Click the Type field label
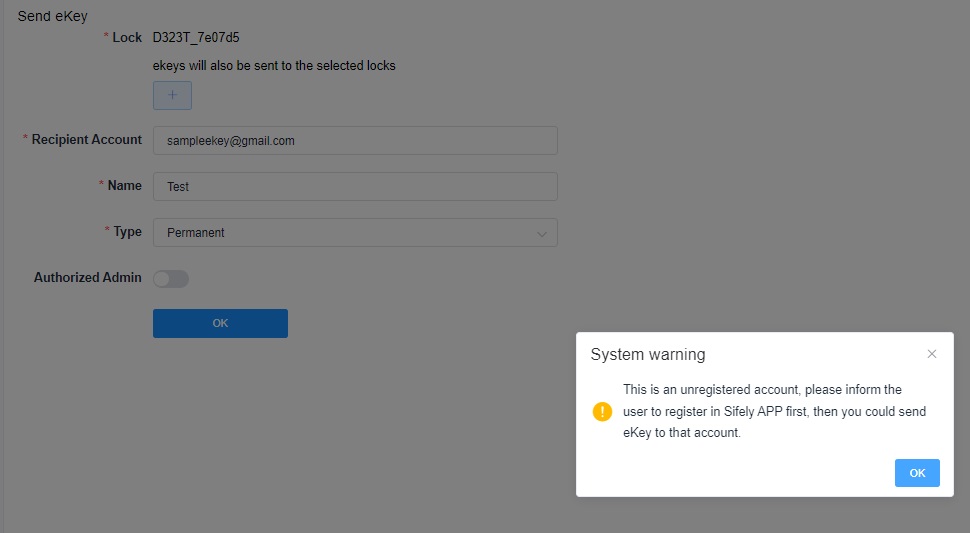970x533 pixels. coord(127,232)
